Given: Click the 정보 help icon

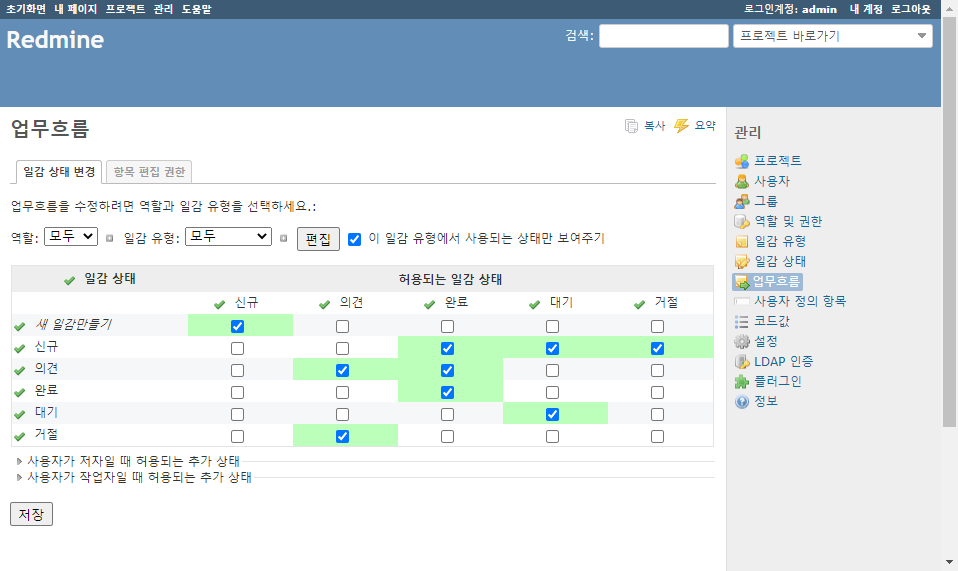Looking at the screenshot, I should pos(742,402).
